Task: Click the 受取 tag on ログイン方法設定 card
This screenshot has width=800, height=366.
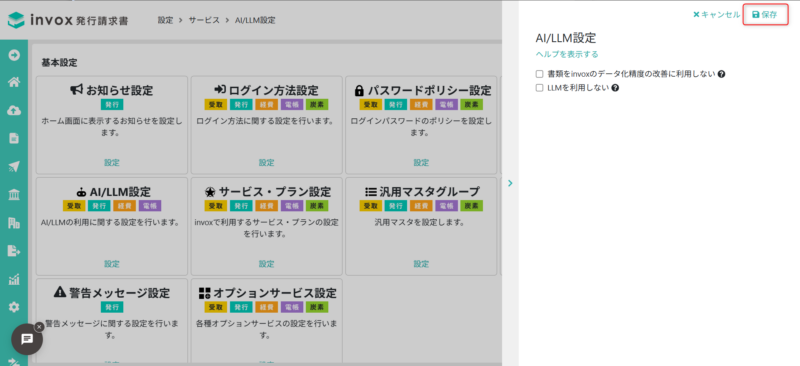Action: point(215,105)
